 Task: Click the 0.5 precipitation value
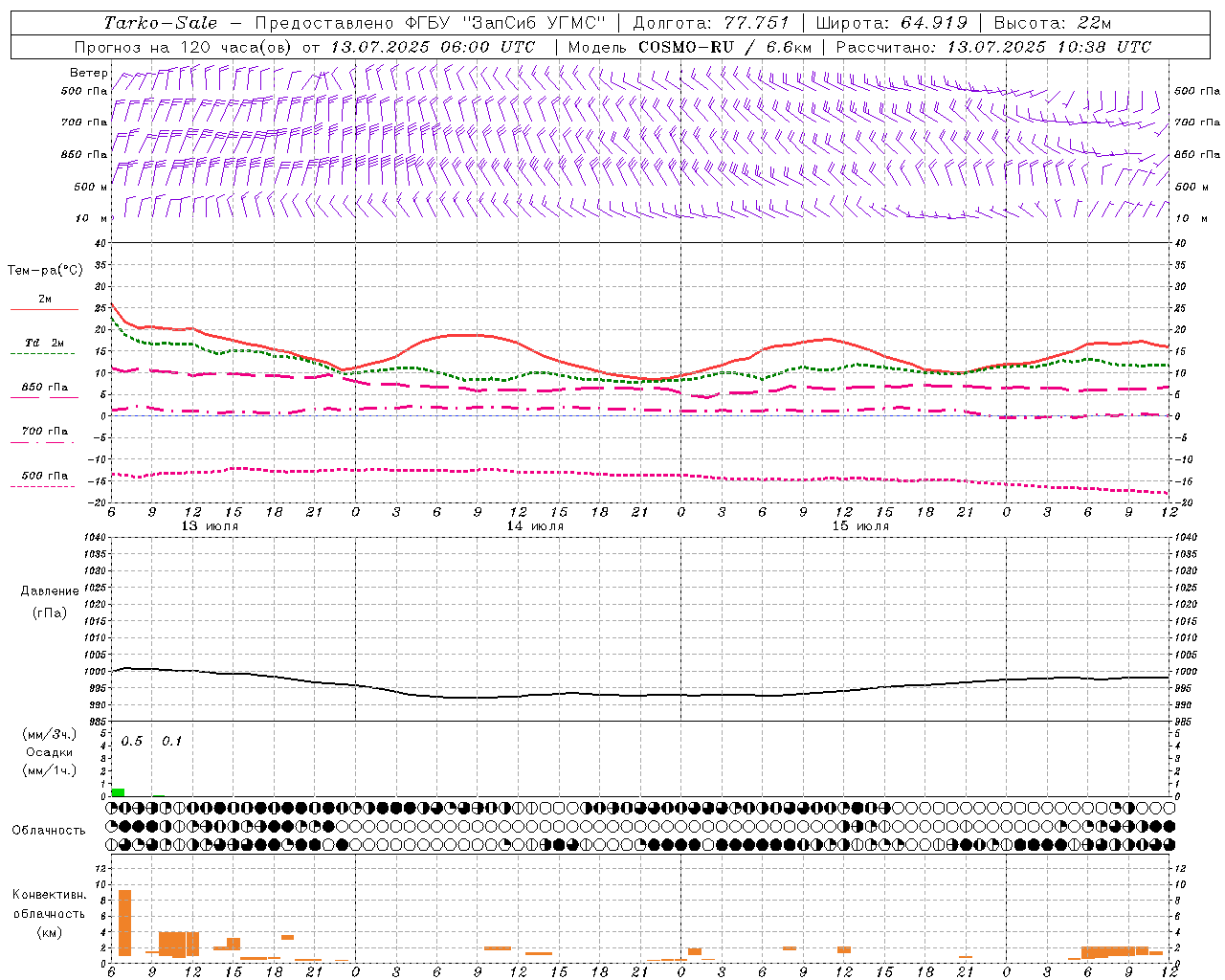point(132,741)
